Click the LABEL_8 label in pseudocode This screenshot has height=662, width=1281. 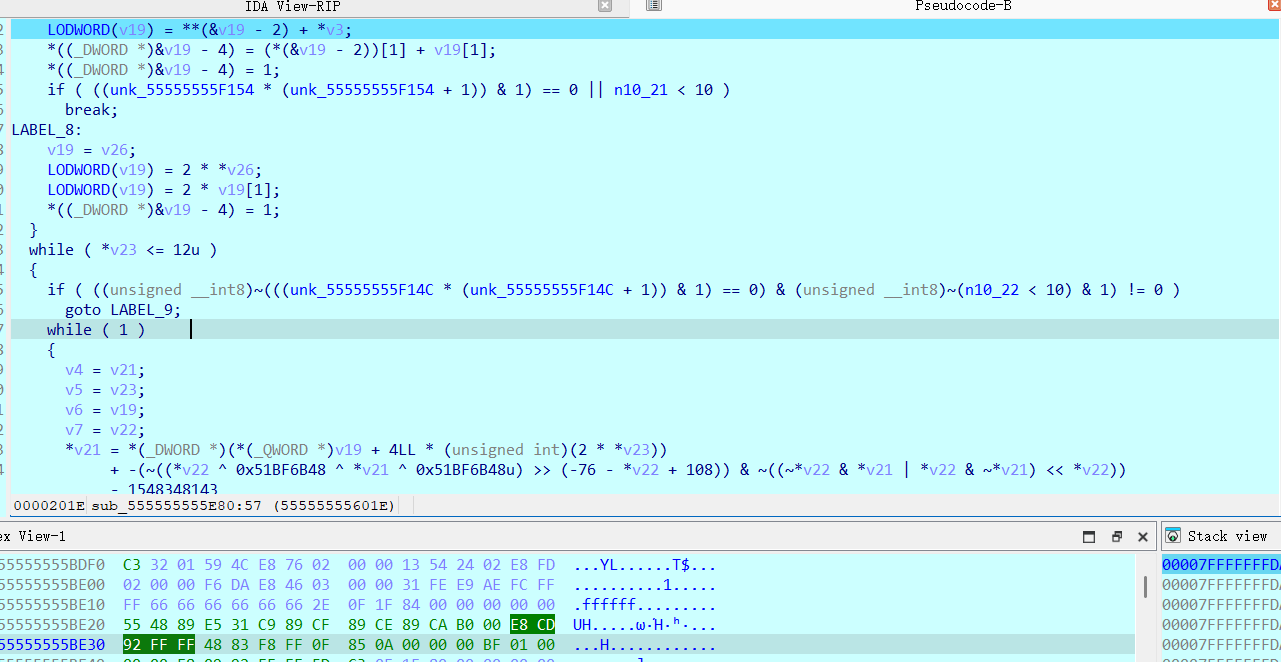point(46,130)
